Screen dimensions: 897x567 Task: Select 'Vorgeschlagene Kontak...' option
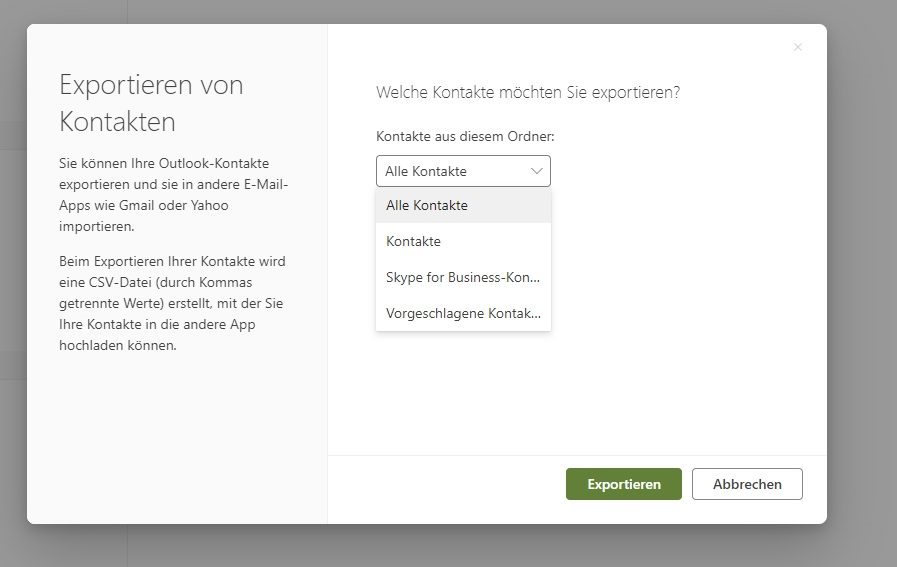click(463, 314)
